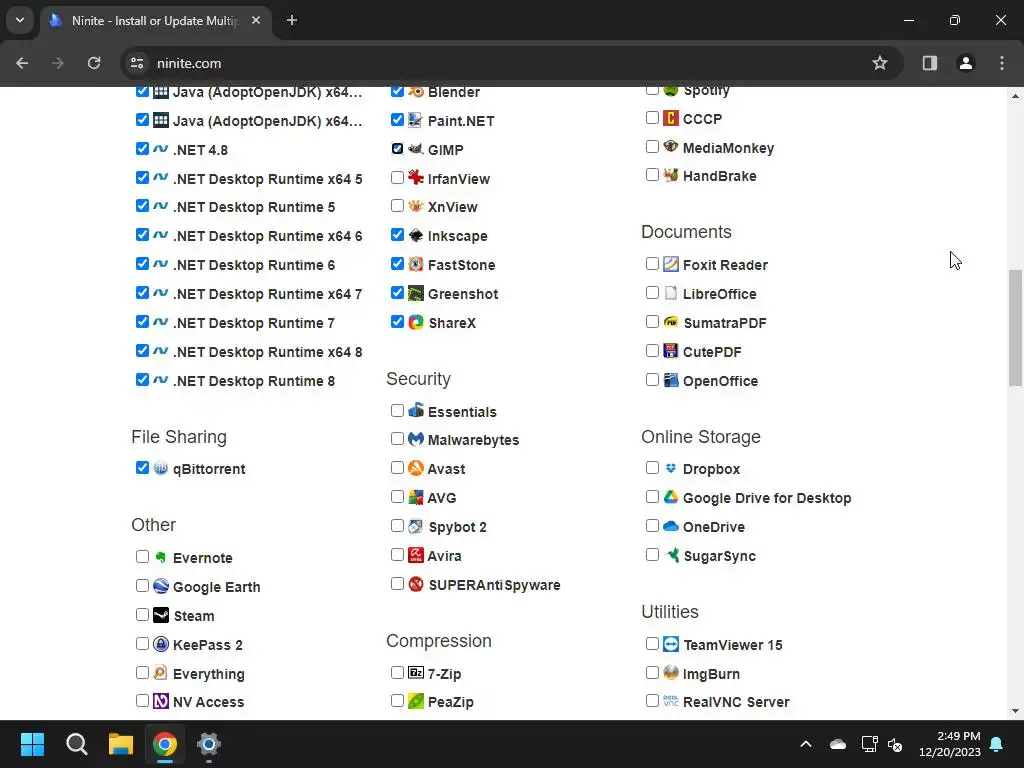Uncheck the .NET 4.8 checkbox

(142, 148)
